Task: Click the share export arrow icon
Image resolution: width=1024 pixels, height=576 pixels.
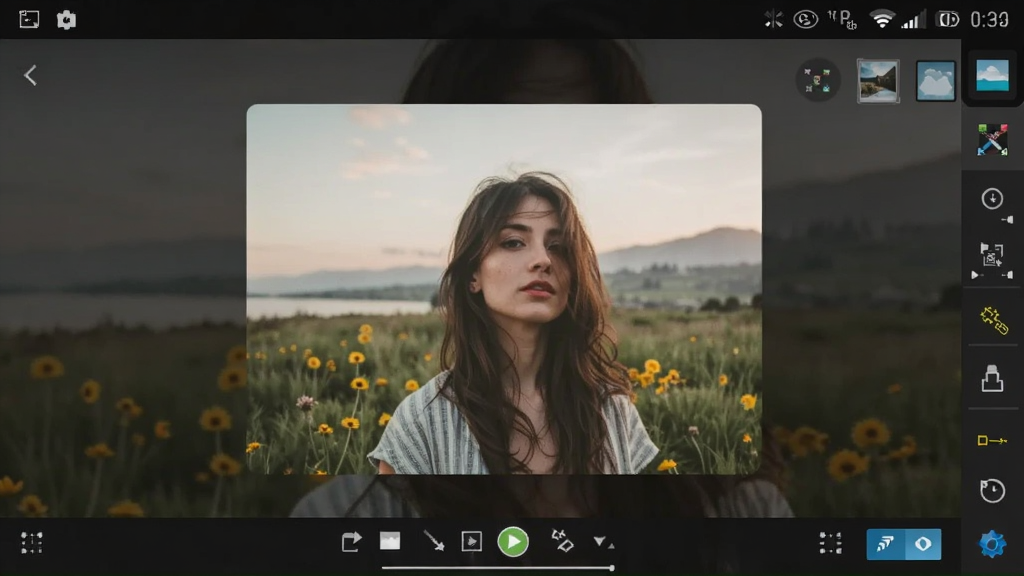Action: pos(351,541)
